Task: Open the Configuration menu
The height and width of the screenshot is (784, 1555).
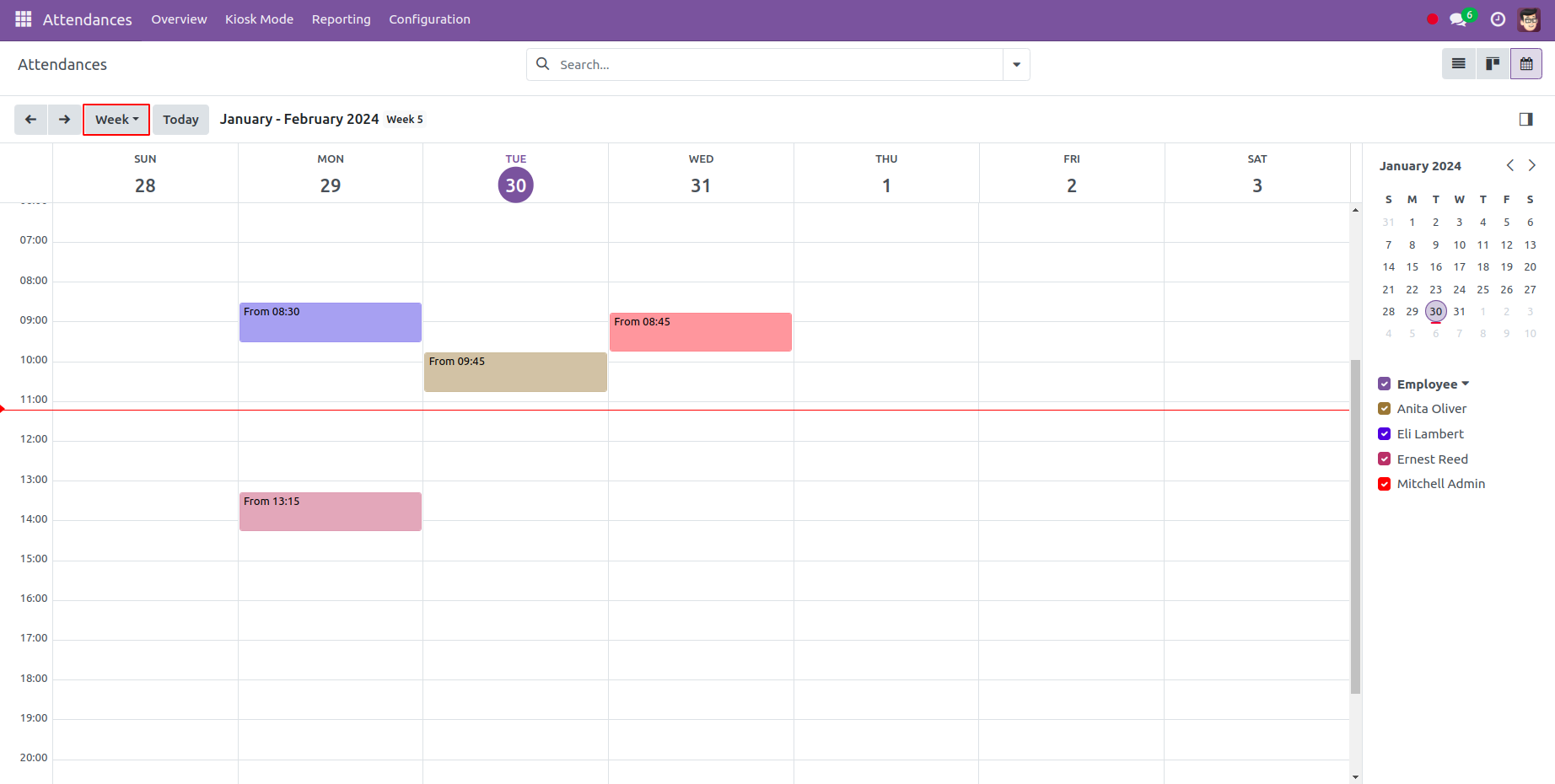Action: [429, 19]
